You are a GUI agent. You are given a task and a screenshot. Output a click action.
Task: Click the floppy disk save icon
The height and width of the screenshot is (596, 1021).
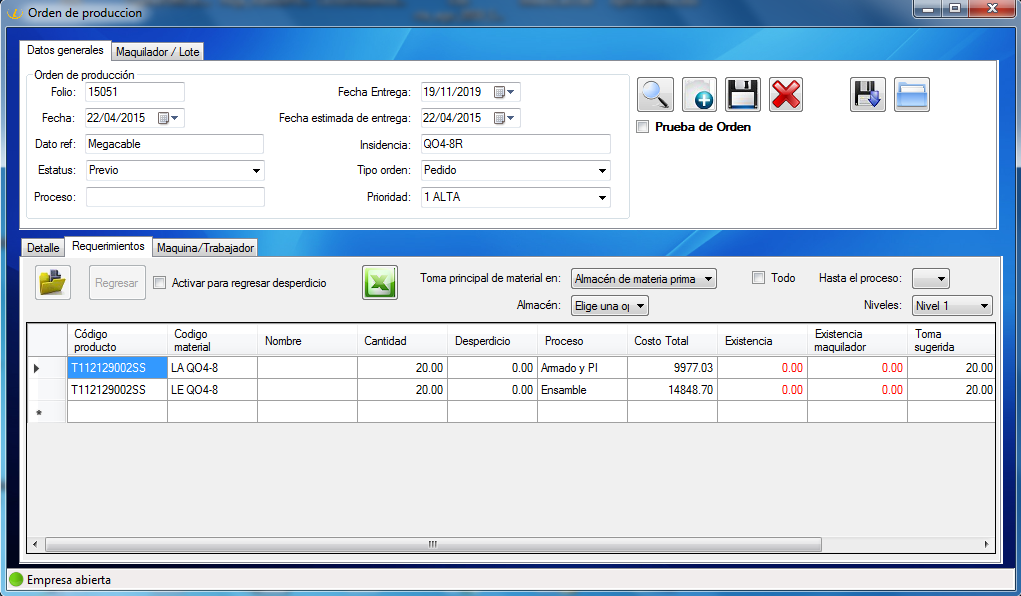tap(743, 95)
